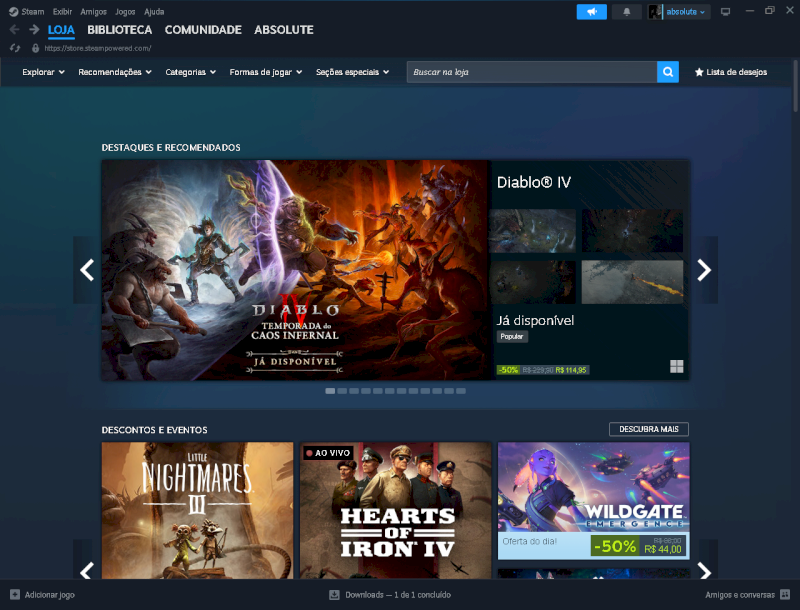Screen dimensions: 800x610
Task: Click the wishlist star icon
Action: pos(699,72)
